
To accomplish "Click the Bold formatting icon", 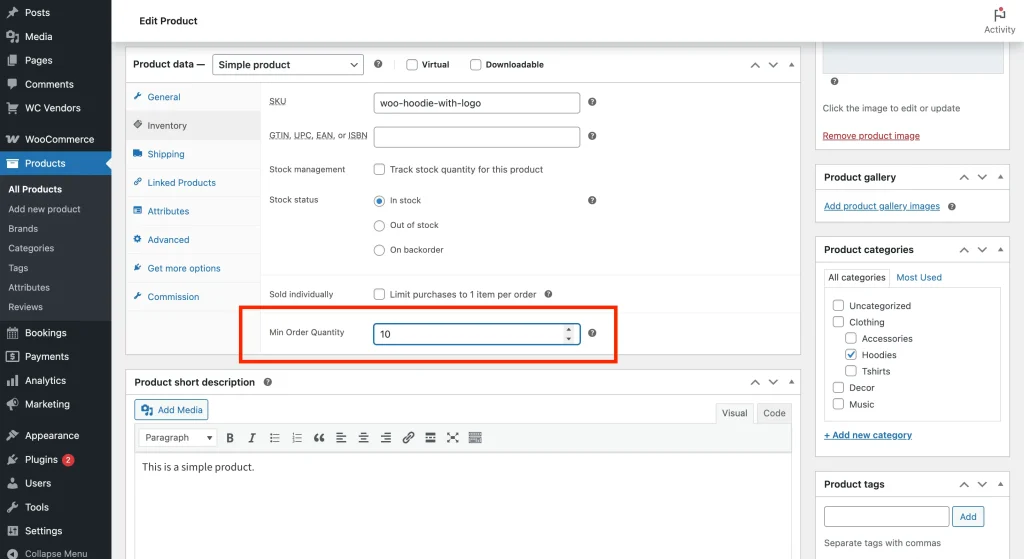I will click(230, 438).
